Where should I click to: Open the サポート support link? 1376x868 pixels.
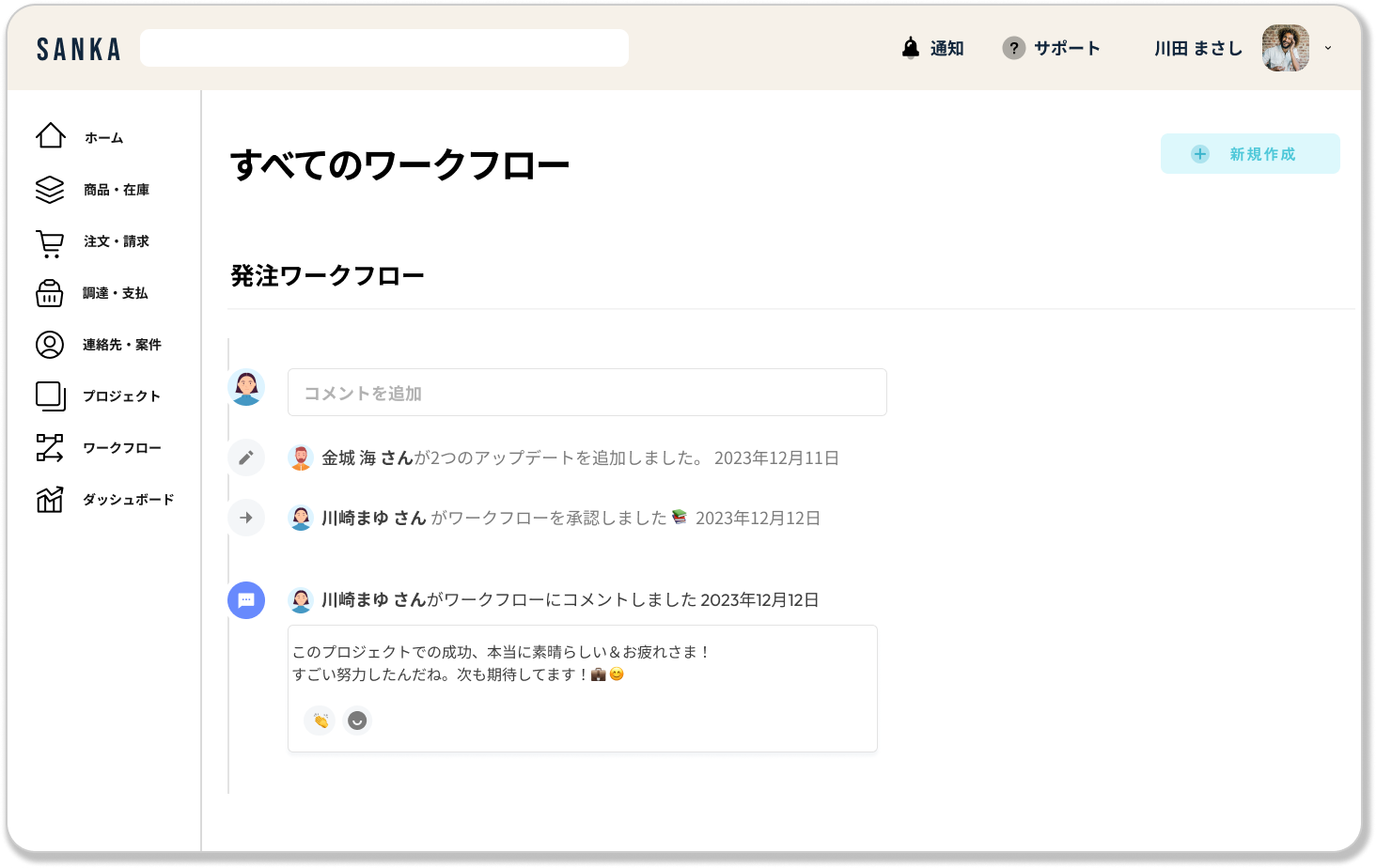(1067, 49)
